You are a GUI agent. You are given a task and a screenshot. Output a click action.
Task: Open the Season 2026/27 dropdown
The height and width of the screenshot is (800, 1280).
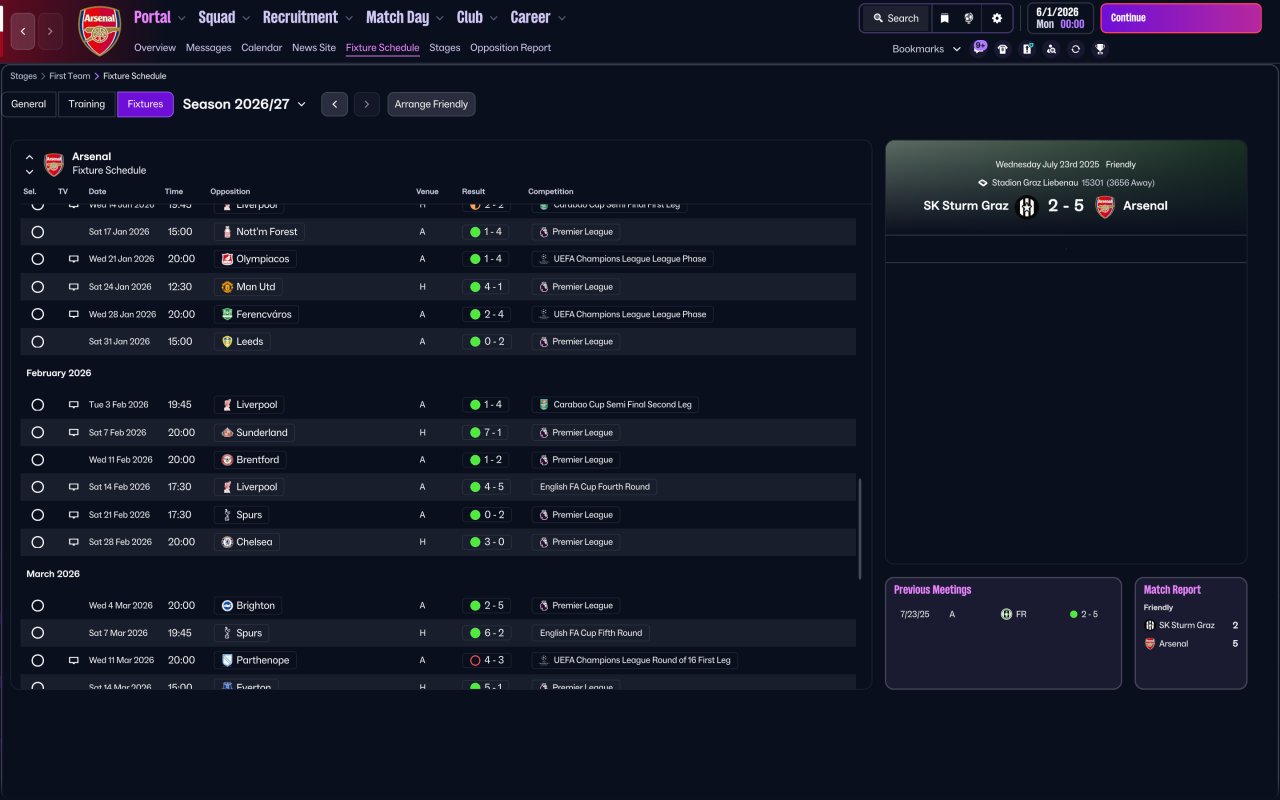pos(244,104)
